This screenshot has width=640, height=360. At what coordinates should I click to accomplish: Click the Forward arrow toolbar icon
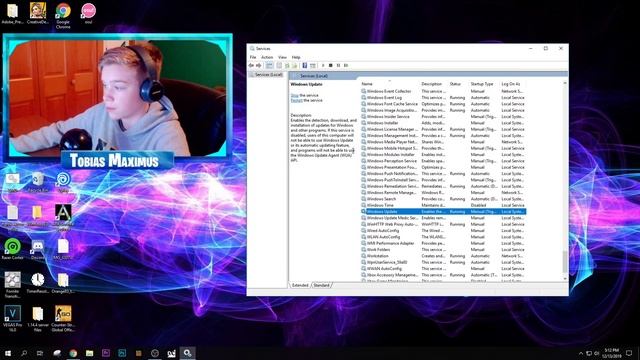pyautogui.click(x=258, y=65)
